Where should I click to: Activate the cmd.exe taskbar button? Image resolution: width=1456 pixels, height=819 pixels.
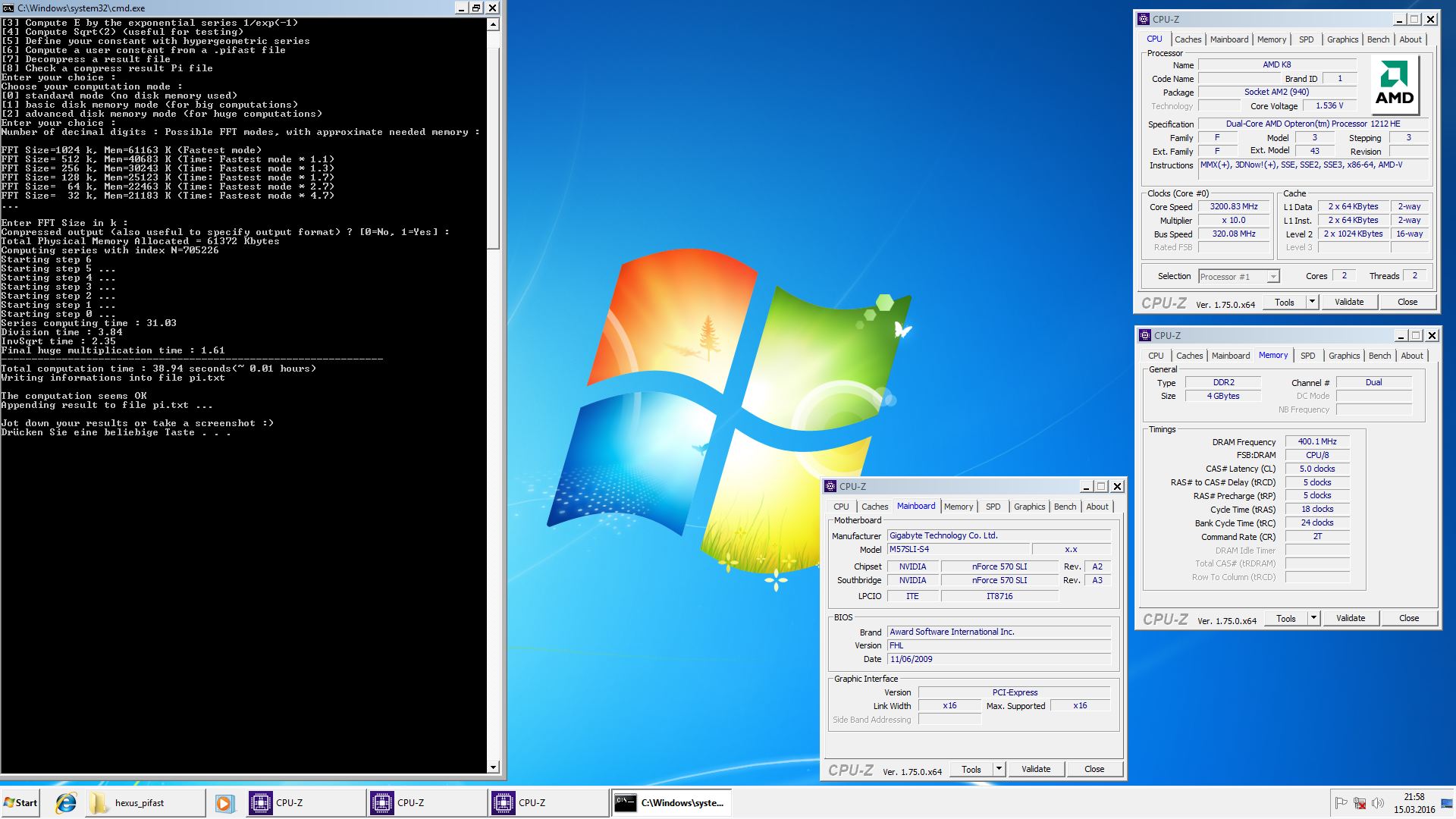(x=670, y=803)
